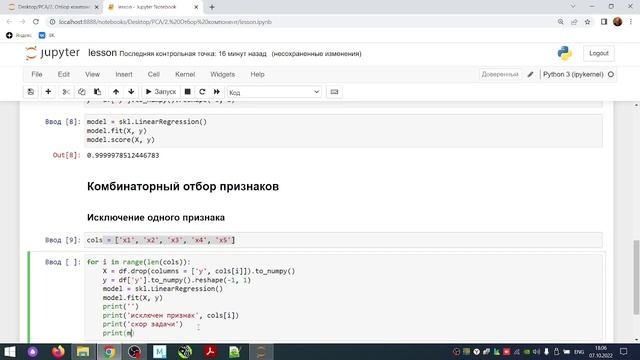640x360 pixels.
Task: Click the notebook vertical scrollbar thumb
Action: [x=636, y=278]
